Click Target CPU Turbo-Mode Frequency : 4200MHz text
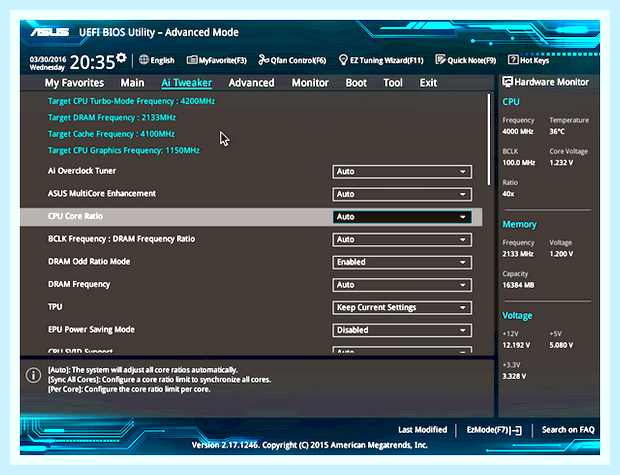 [131, 101]
